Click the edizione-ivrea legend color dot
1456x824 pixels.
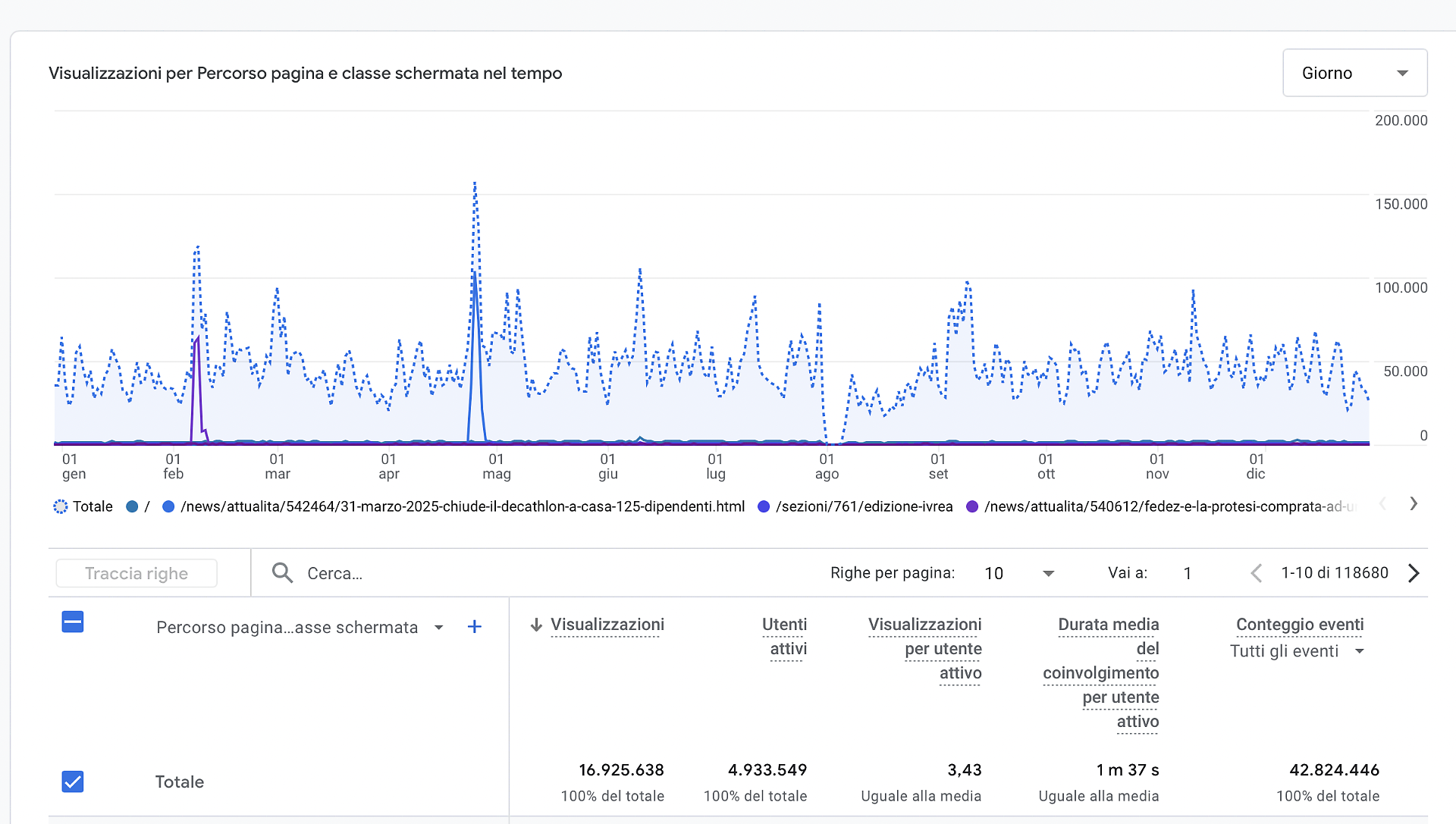coord(764,506)
